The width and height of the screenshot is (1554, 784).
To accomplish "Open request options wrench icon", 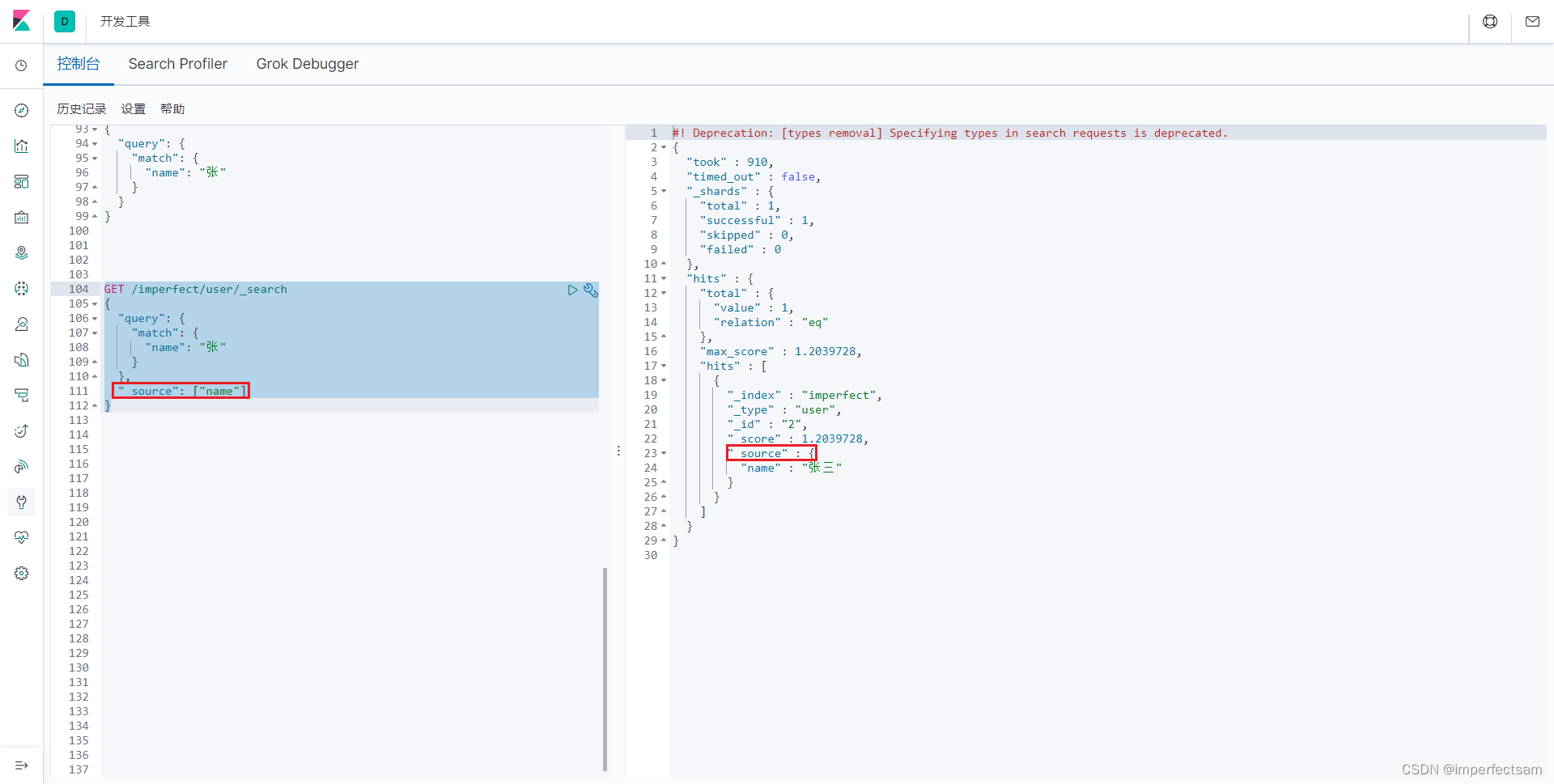I will point(591,290).
